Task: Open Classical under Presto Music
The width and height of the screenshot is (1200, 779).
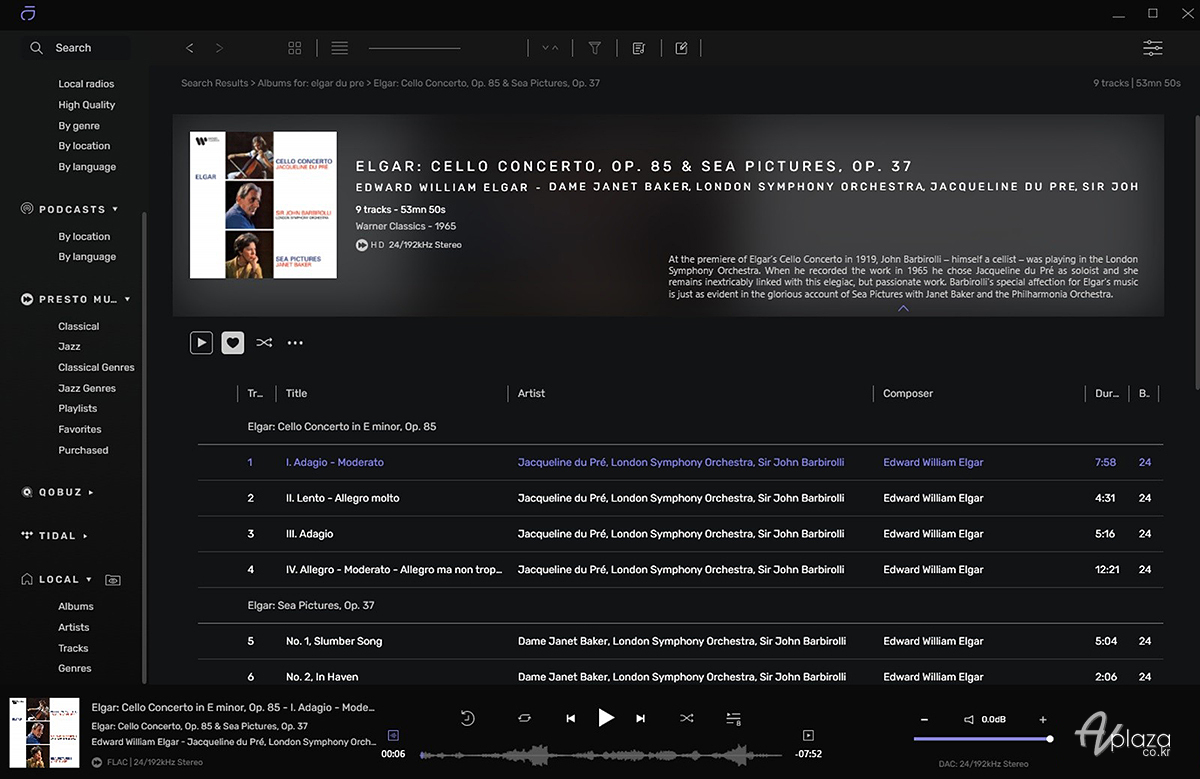Action: (x=79, y=326)
